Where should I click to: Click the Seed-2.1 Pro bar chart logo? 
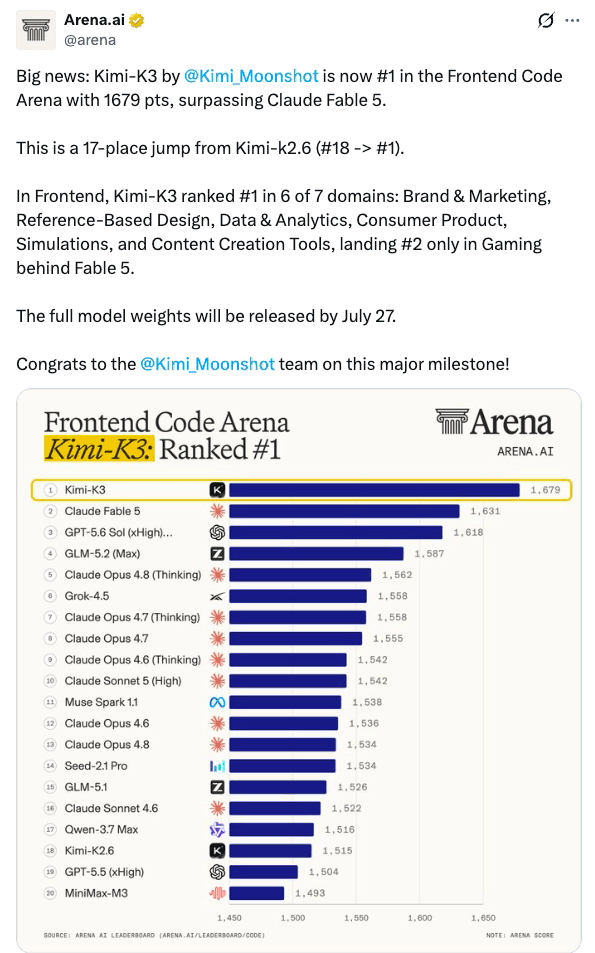(217, 766)
